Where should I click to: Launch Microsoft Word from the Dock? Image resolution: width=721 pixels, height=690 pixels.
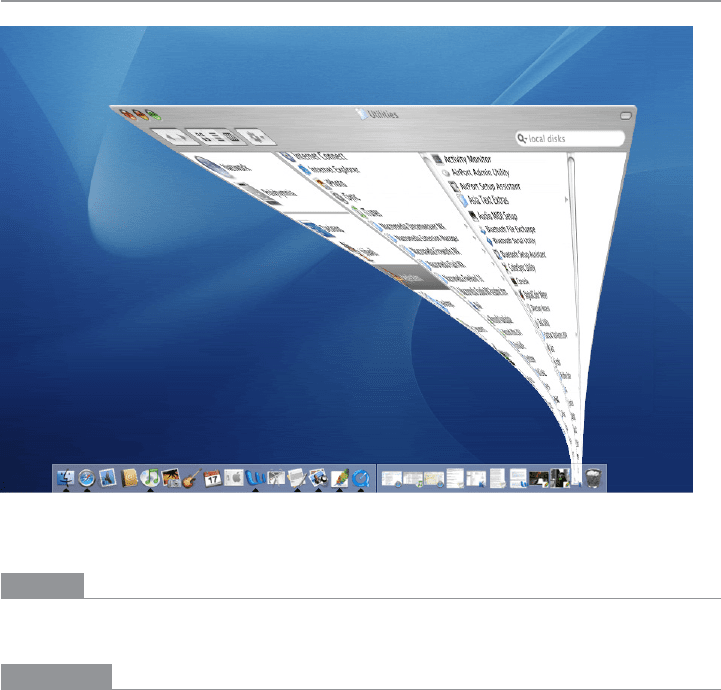255,478
